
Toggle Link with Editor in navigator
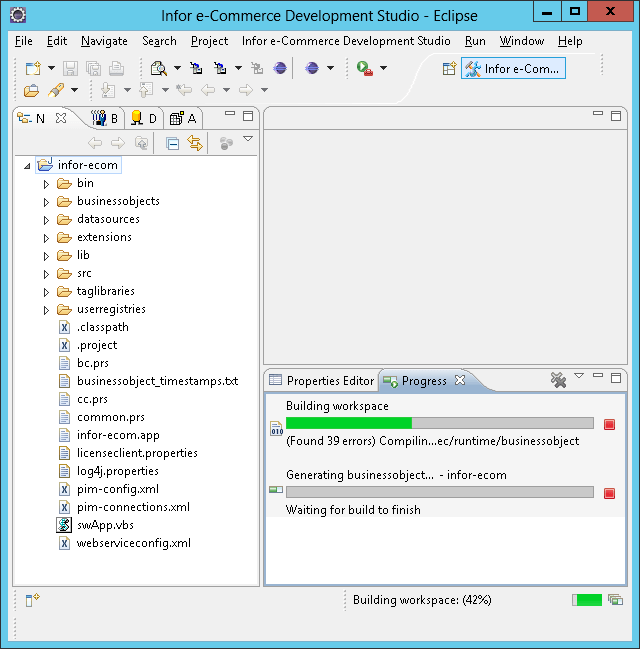[195, 143]
